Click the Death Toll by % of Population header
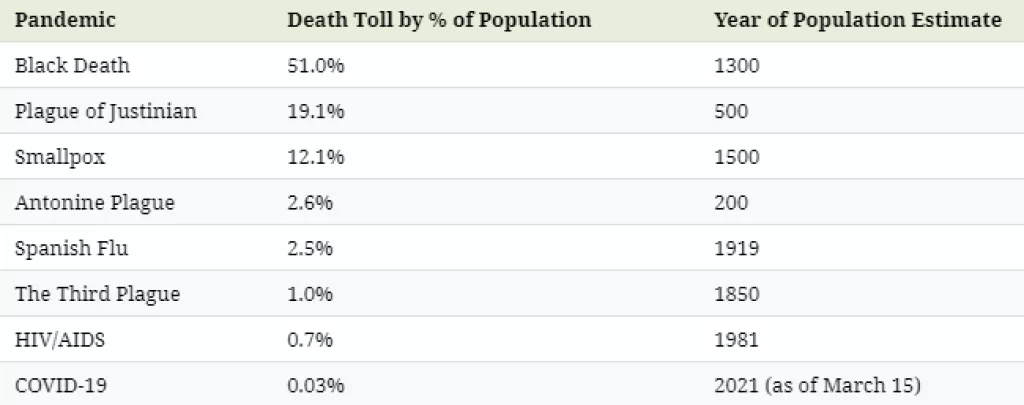Image resolution: width=1024 pixels, height=405 pixels. pos(439,20)
